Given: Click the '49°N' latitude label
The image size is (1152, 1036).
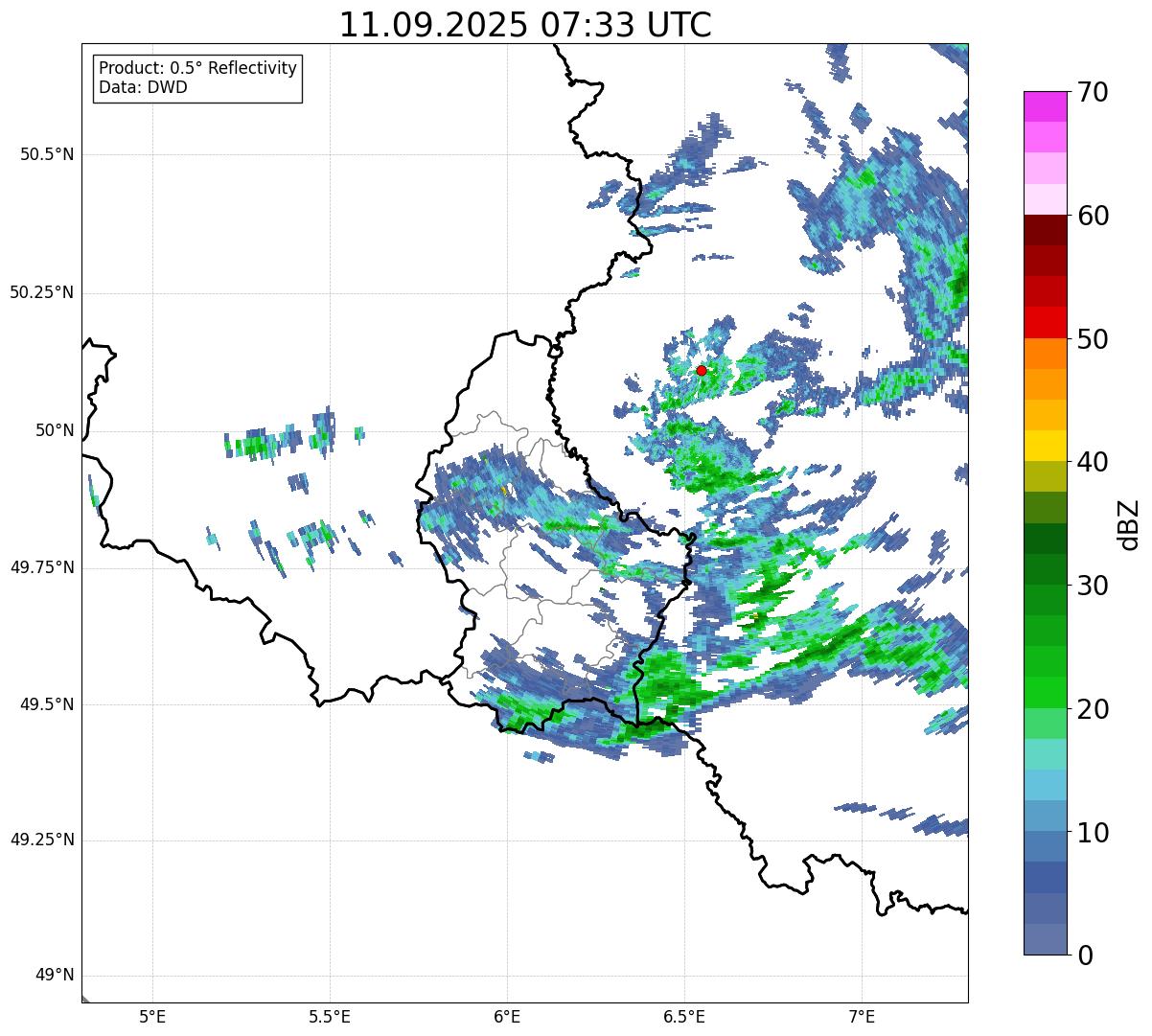Looking at the screenshot, I should point(55,976).
